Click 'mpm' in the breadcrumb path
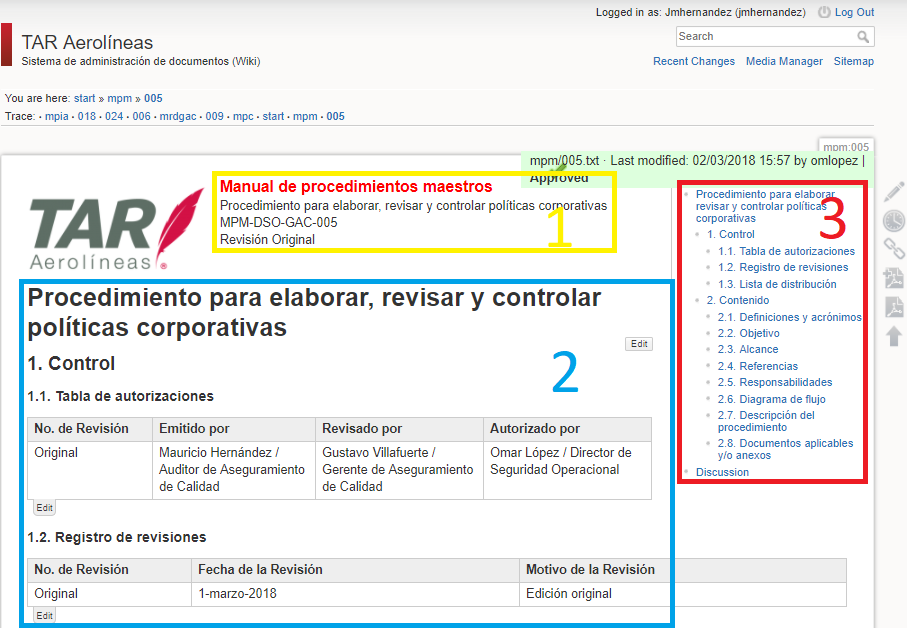The width and height of the screenshot is (909, 628). [119, 99]
